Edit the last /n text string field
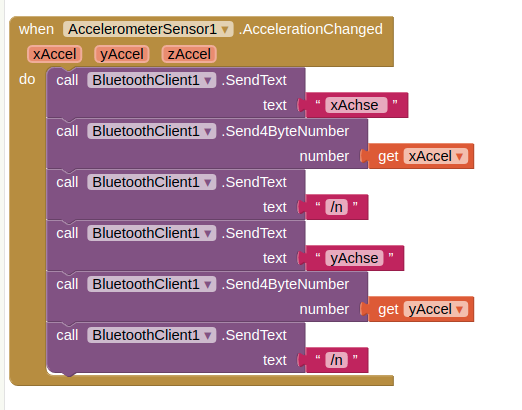Viewport: 522px width, 410px height. click(x=336, y=360)
